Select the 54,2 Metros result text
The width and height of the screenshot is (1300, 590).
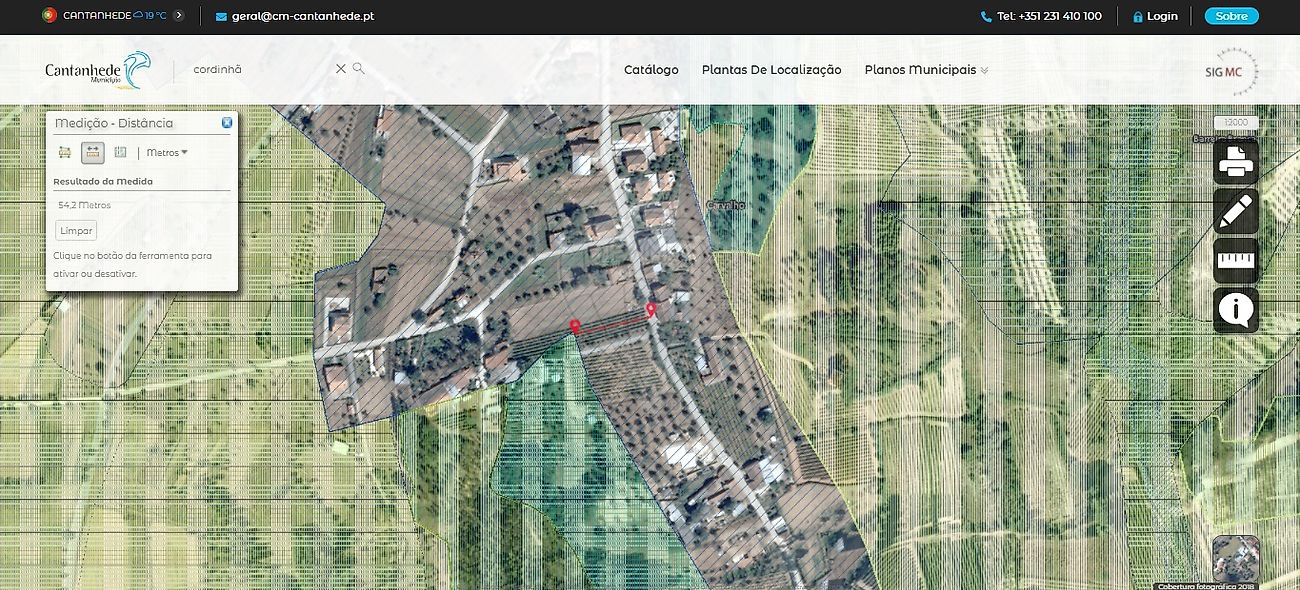tap(85, 205)
